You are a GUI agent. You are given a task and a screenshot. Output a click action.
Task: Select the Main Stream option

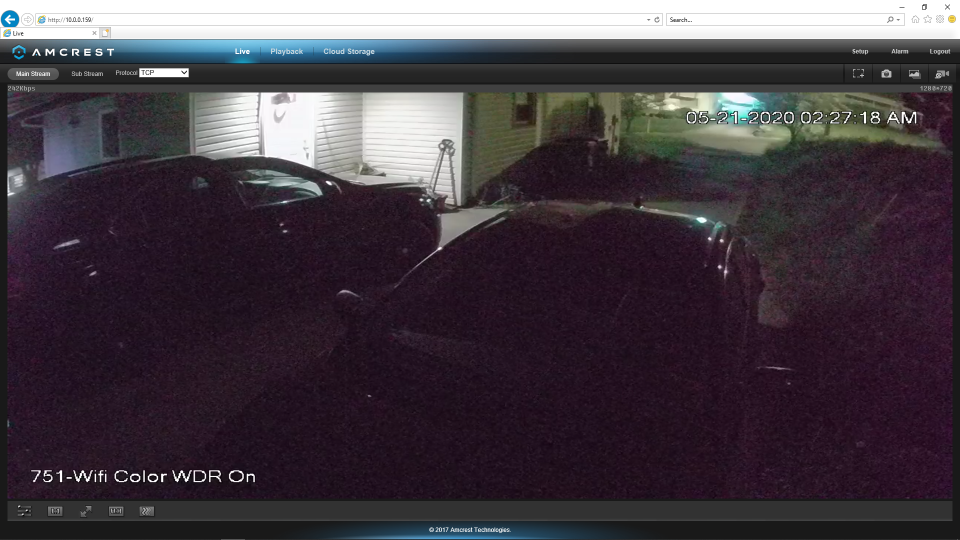33,73
